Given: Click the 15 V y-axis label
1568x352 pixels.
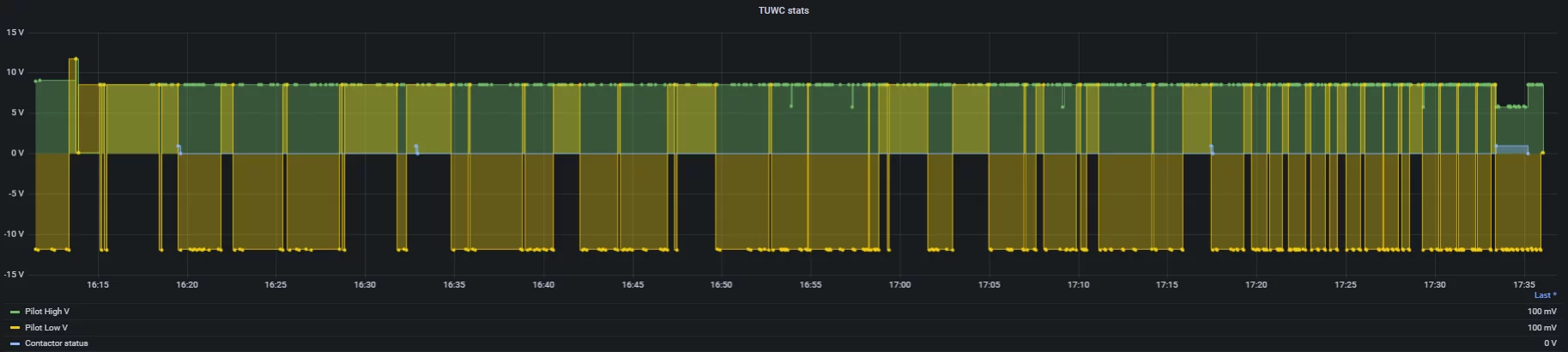Looking at the screenshot, I should tap(15, 33).
